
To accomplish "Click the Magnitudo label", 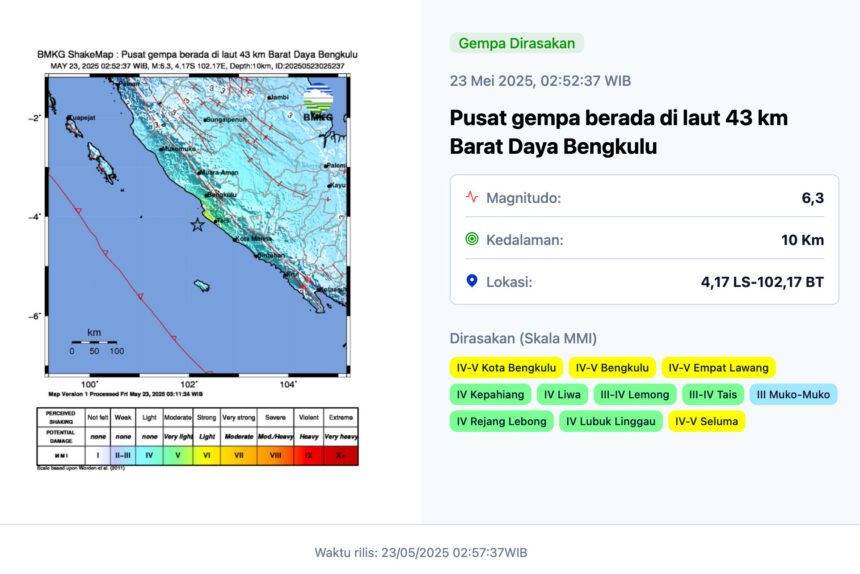I will (523, 198).
